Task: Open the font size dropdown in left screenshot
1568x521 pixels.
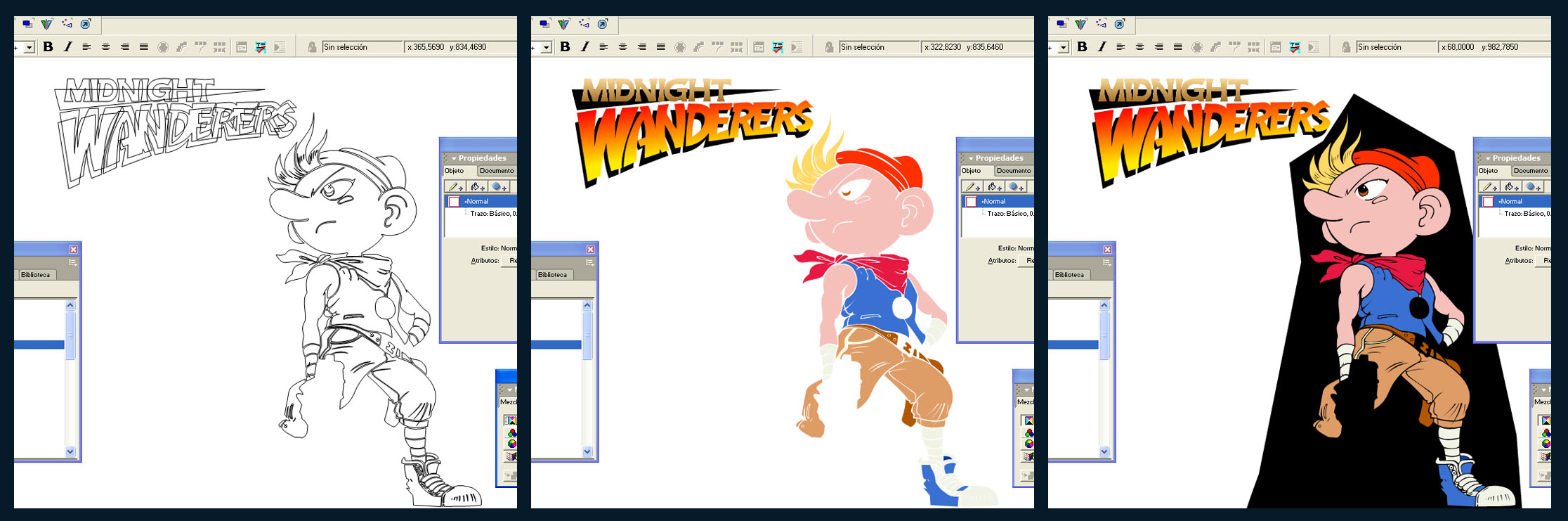Action: [x=30, y=48]
